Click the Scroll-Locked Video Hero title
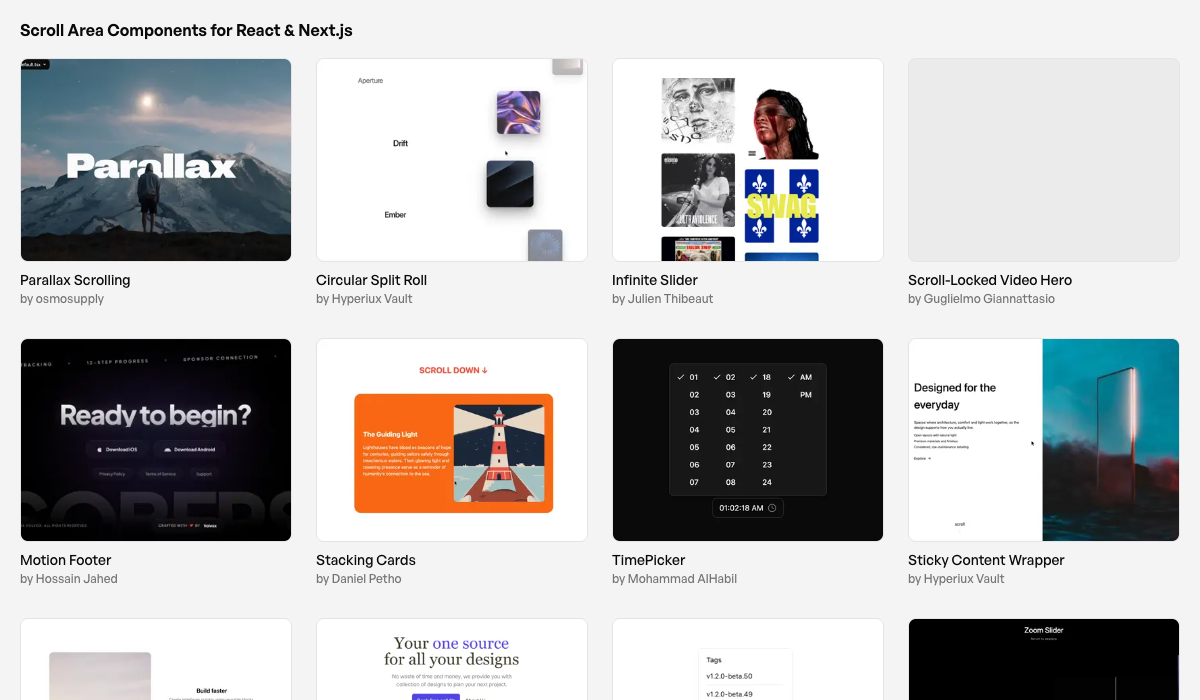1200x700 pixels. pos(990,280)
